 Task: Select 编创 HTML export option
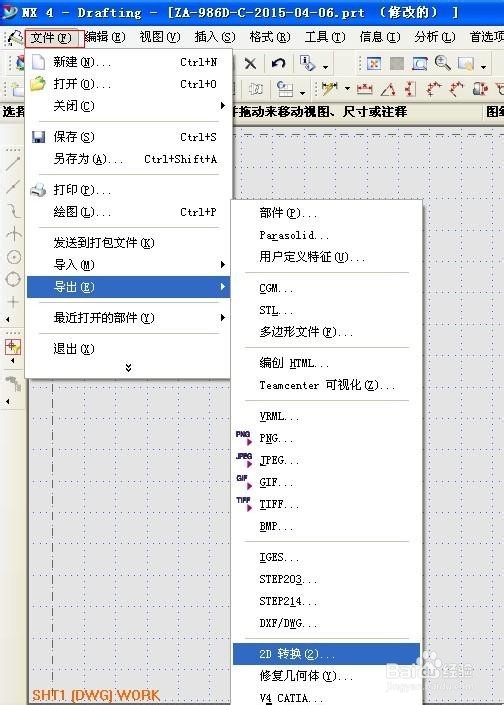pyautogui.click(x=327, y=363)
